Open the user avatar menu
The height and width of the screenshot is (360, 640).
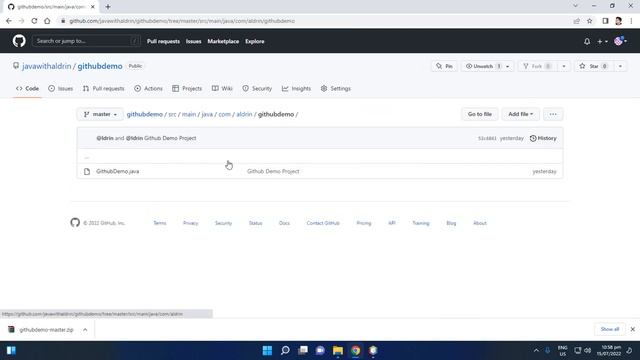[620, 41]
